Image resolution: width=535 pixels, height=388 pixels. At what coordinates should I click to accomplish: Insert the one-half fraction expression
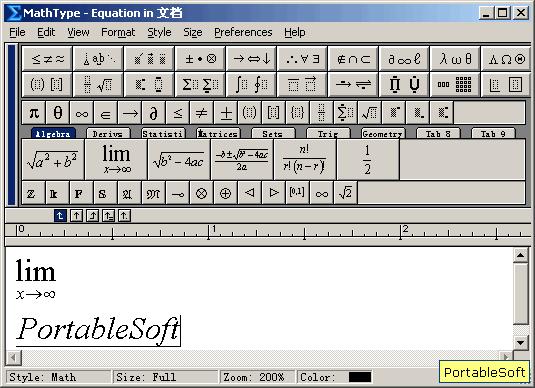point(367,160)
